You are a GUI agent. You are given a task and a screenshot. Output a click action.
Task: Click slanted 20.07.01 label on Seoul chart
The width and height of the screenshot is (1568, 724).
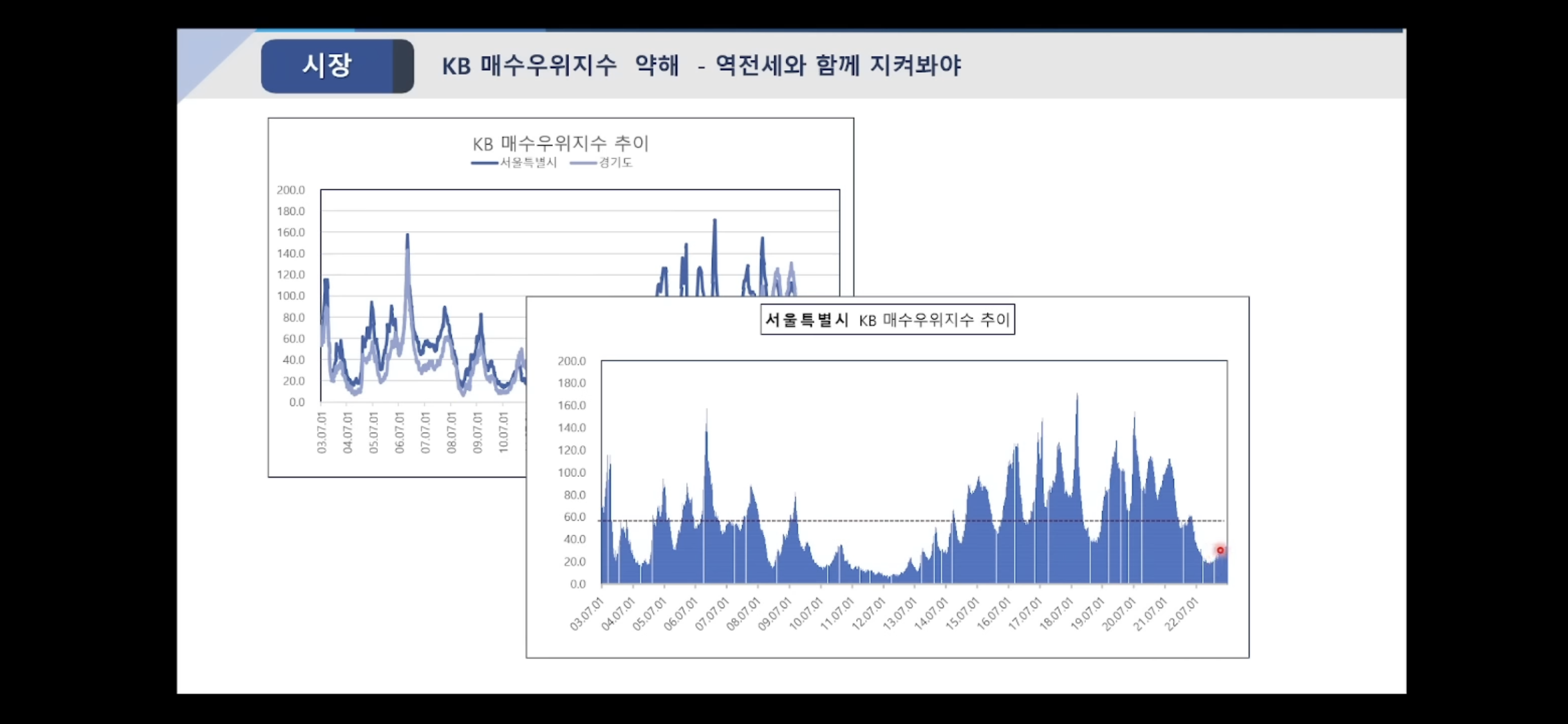point(1119,613)
